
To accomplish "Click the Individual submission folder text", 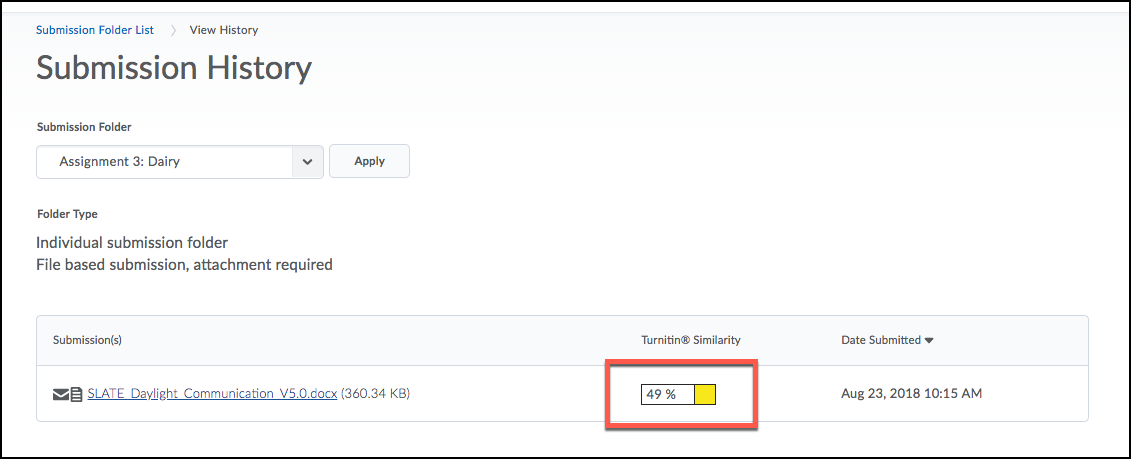I will (132, 243).
